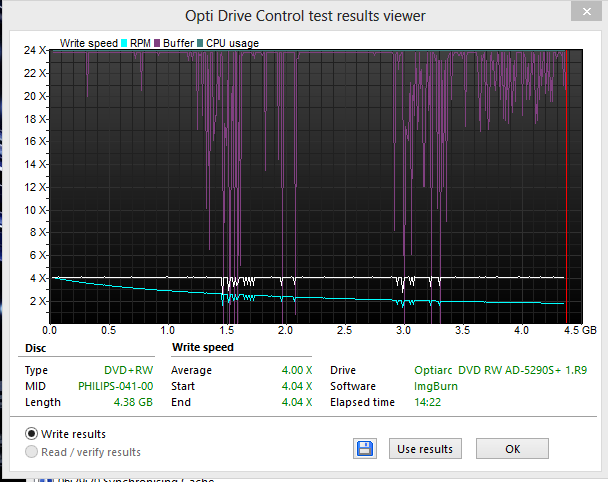
Task: Select the Write results radio button
Action: (x=31, y=434)
